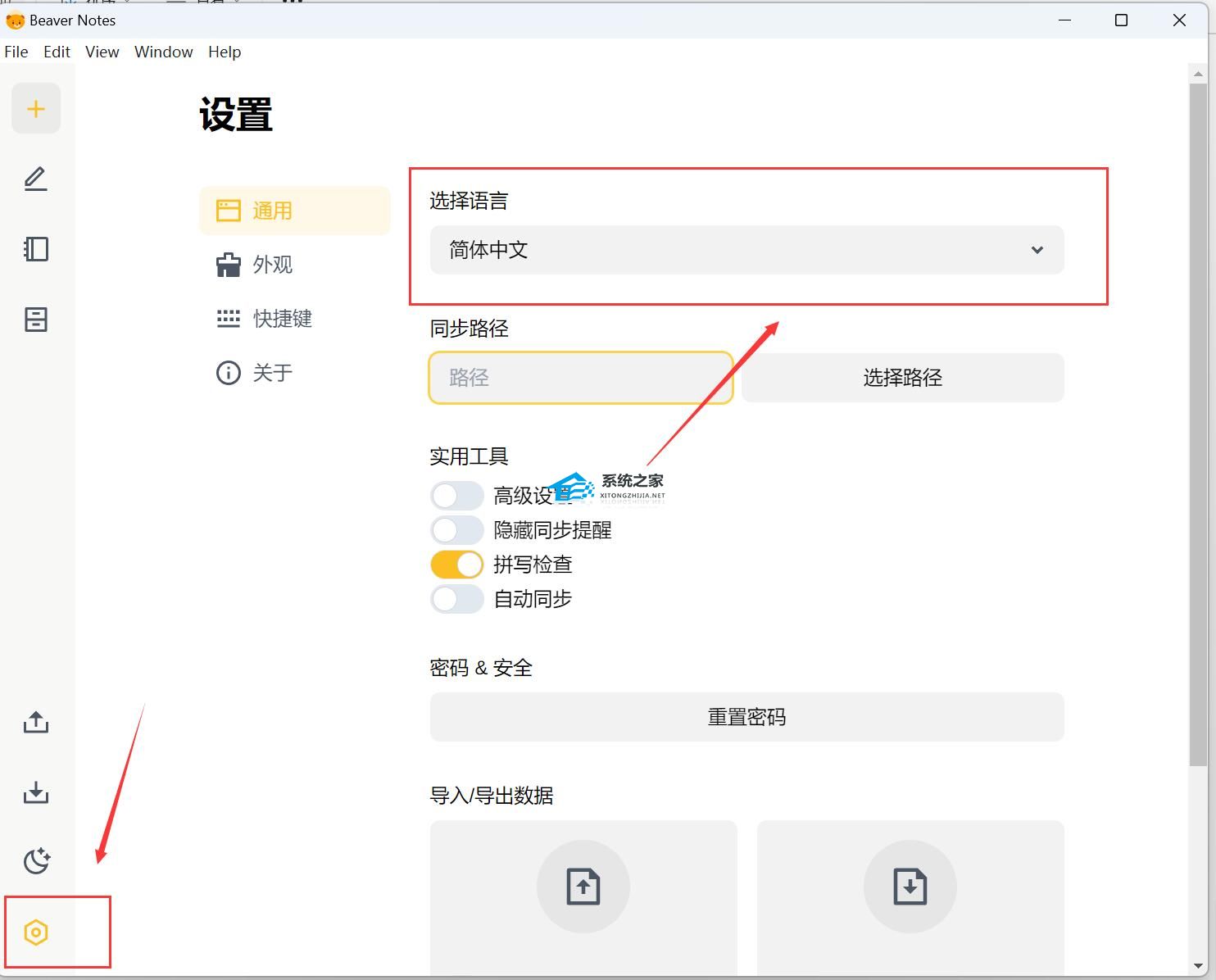Expand the 简体中文 language dropdown
1216x980 pixels.
[x=747, y=250]
